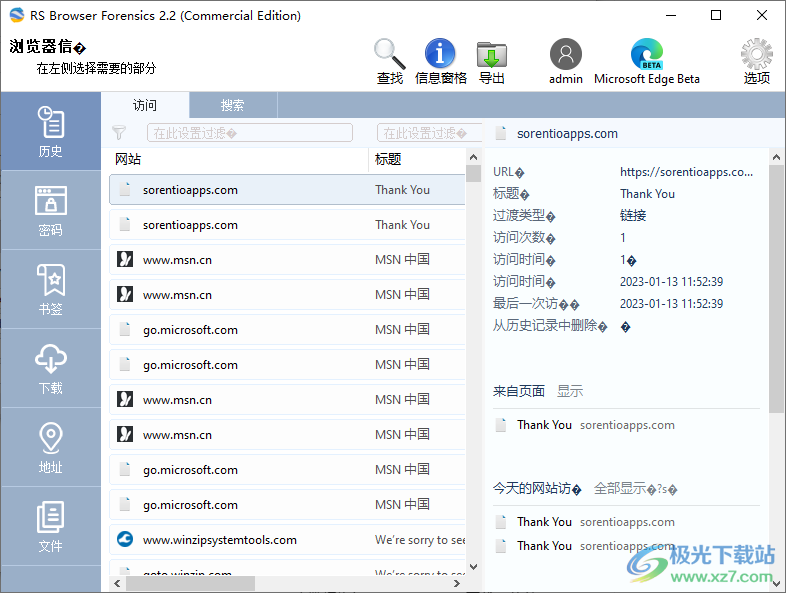Click the winzipsystemtools.com site favicon

point(125,539)
